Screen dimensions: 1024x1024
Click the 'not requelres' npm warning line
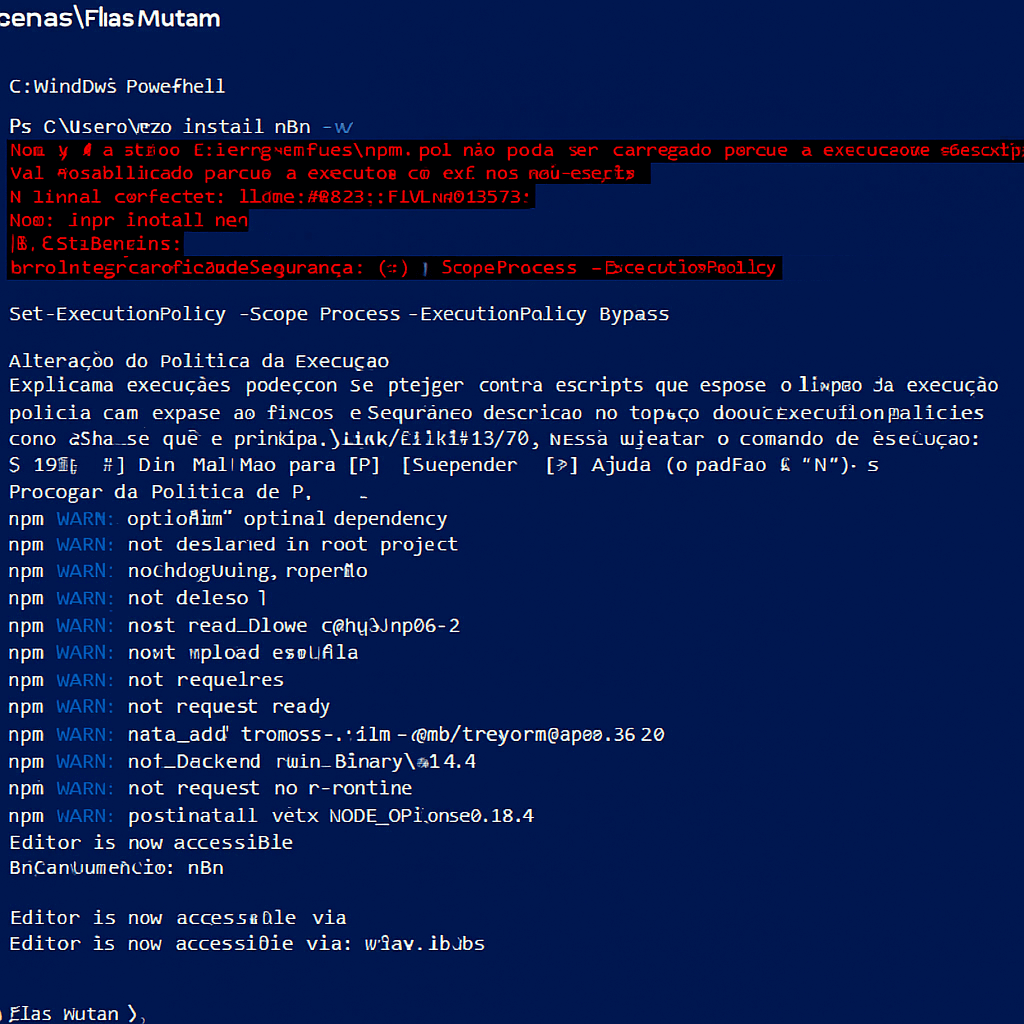coord(205,680)
